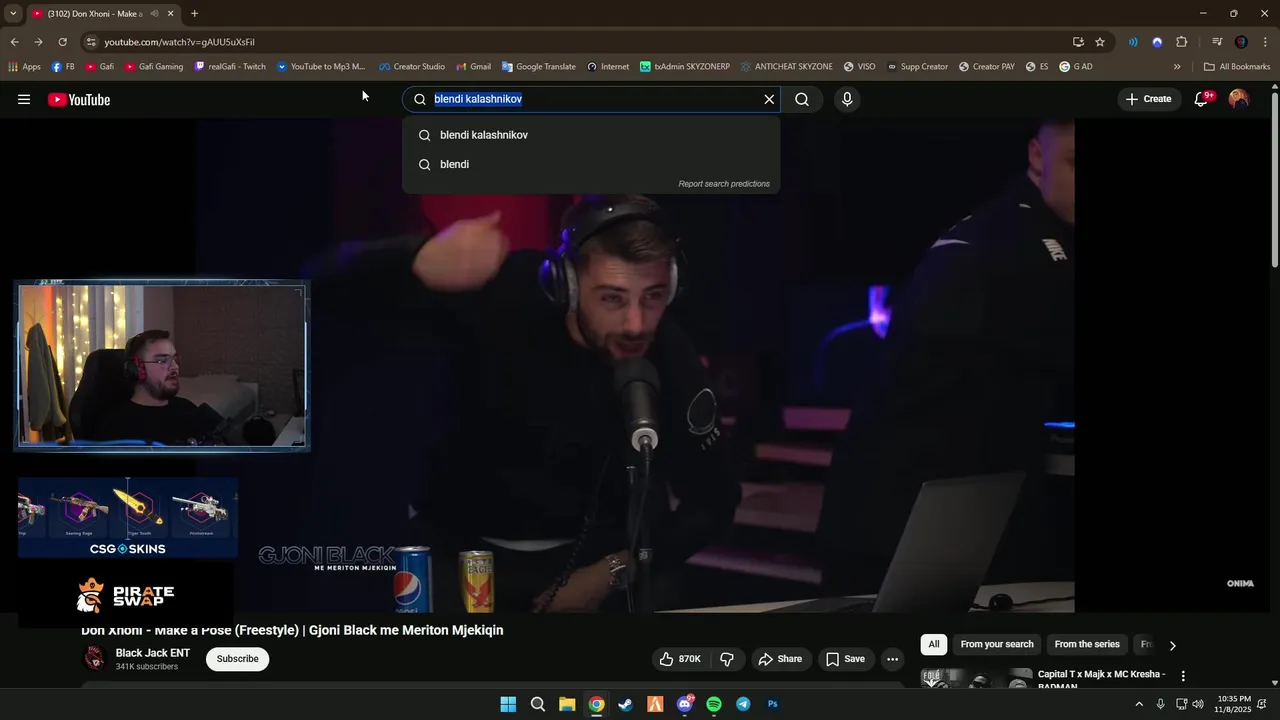Reload the page
The width and height of the screenshot is (1280, 720).
(62, 42)
